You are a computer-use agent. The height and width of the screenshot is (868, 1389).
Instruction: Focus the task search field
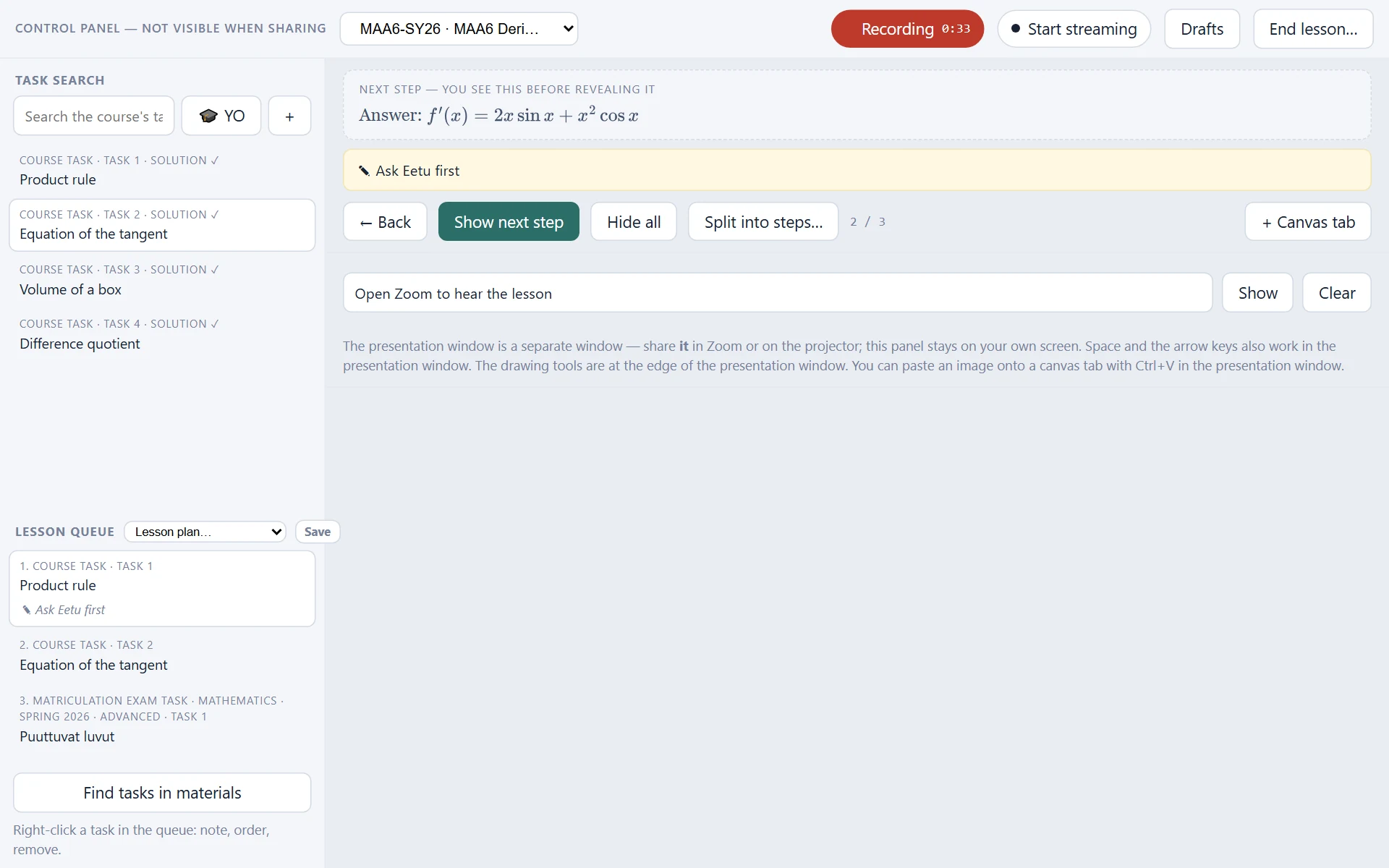pos(94,116)
